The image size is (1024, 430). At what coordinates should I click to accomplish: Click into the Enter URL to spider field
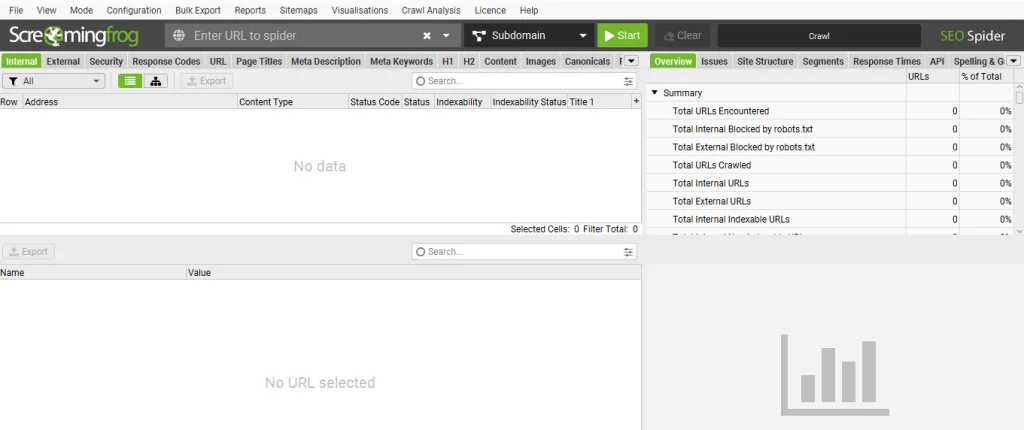[x=300, y=35]
